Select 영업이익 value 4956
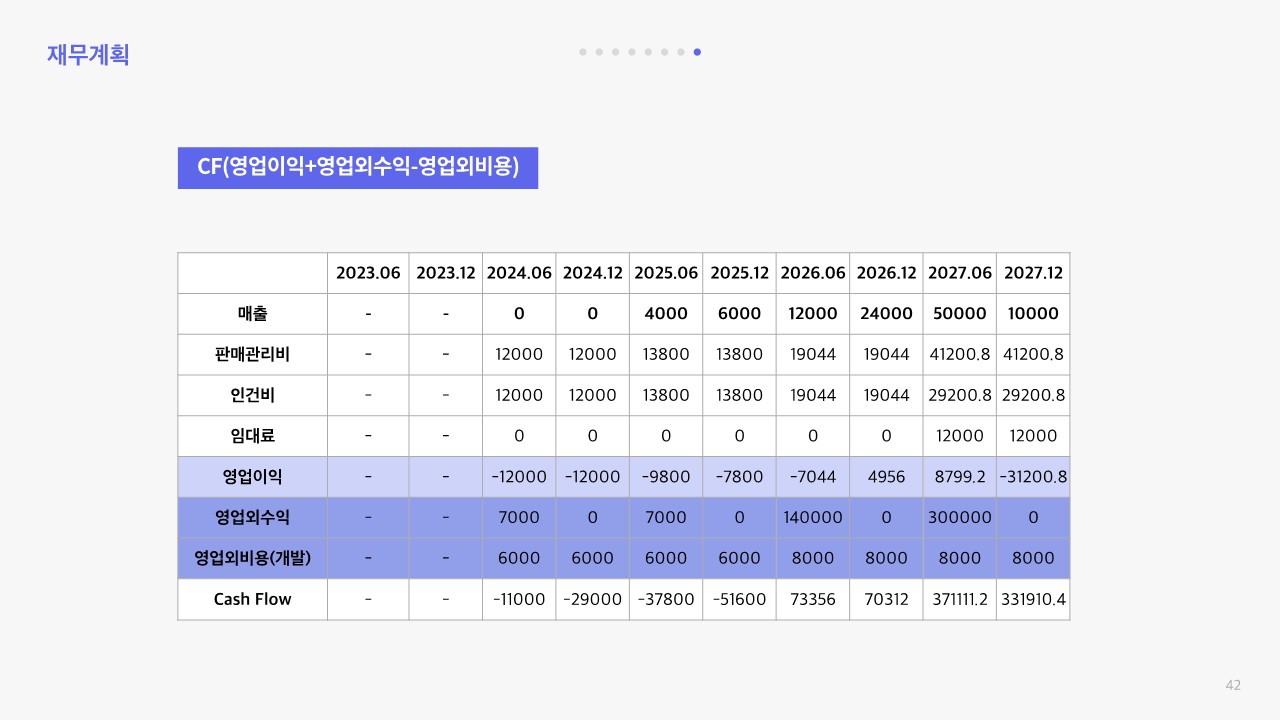This screenshot has height=720, width=1280. click(887, 477)
